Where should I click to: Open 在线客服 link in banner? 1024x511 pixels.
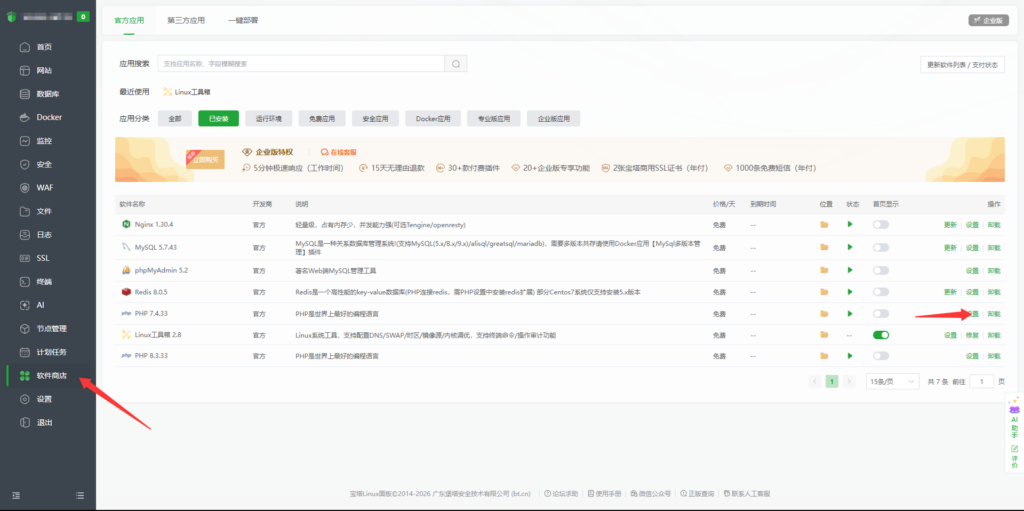[x=338, y=152]
